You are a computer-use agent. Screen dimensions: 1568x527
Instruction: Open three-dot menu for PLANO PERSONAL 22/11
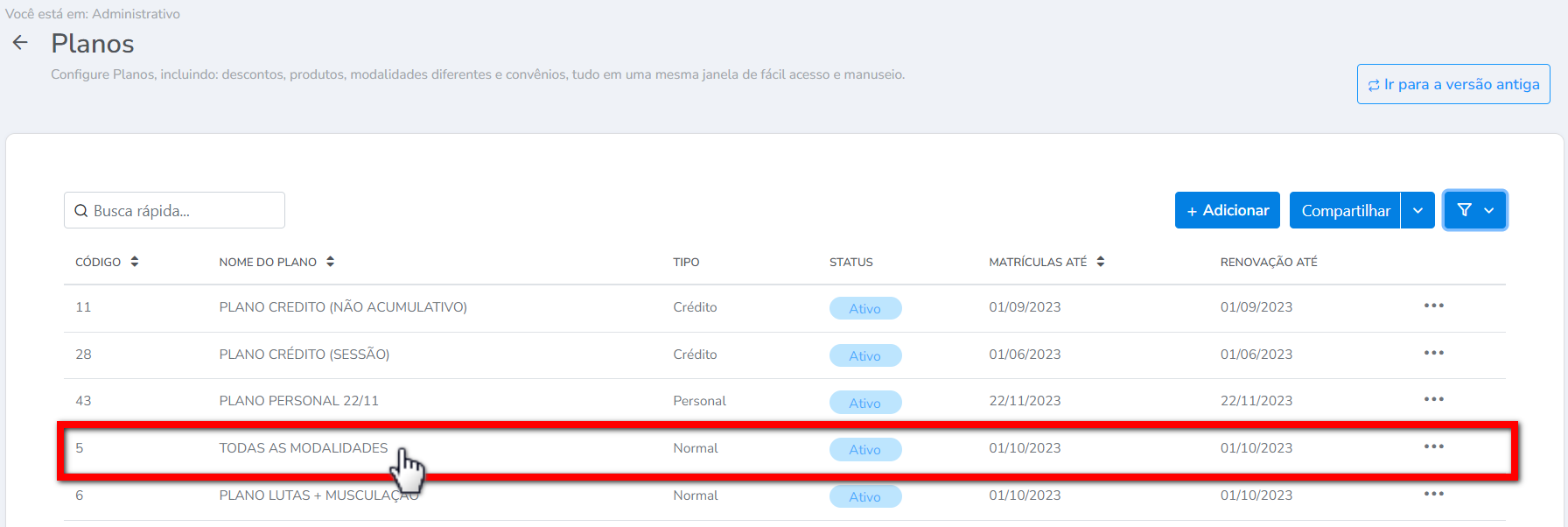pyautogui.click(x=1433, y=400)
